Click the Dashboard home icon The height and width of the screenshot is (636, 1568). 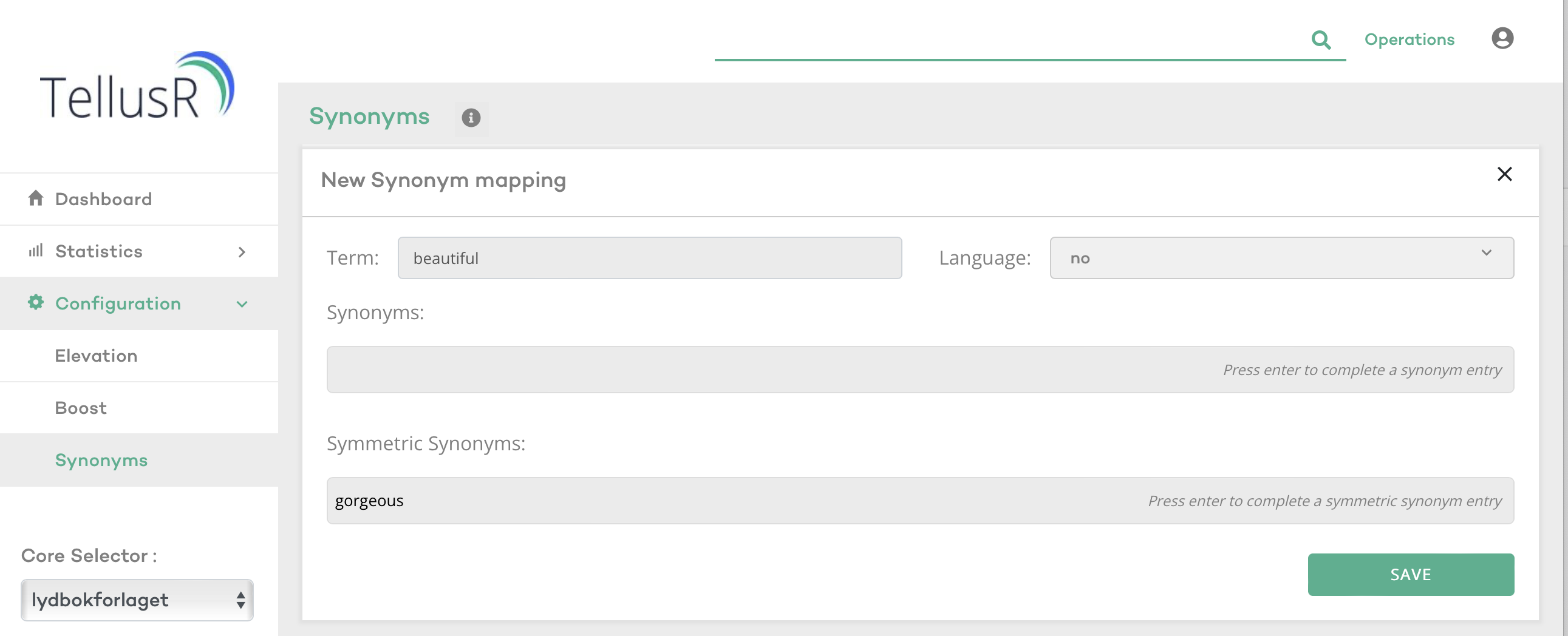click(x=35, y=198)
